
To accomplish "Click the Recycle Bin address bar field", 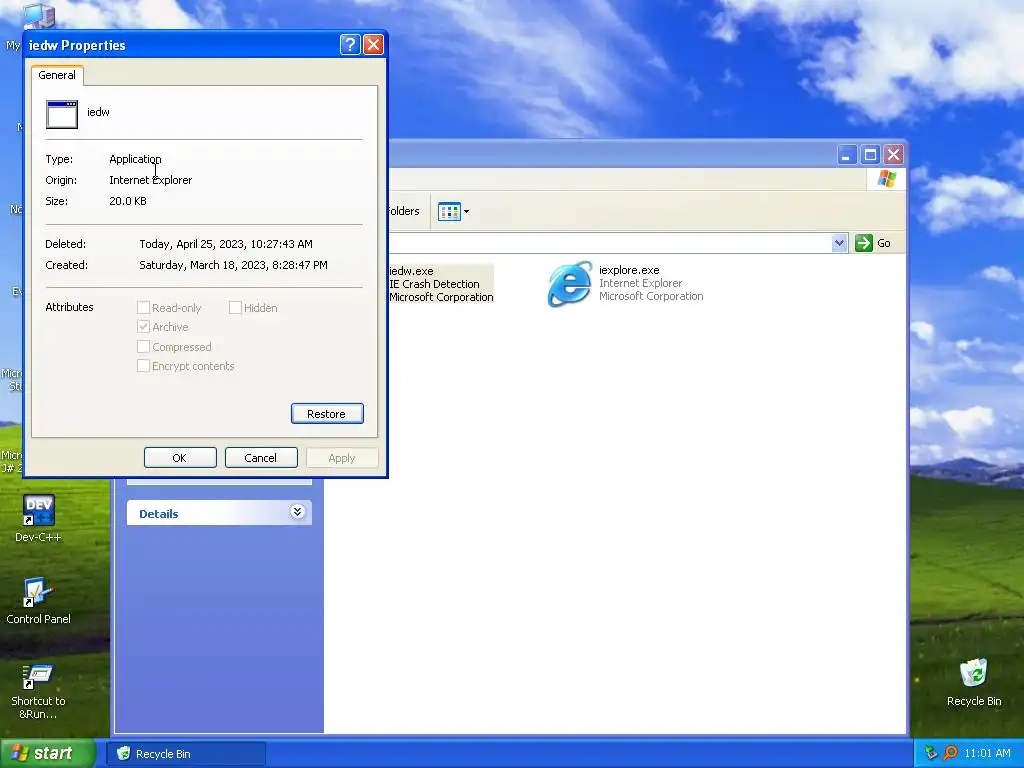I will [x=611, y=243].
